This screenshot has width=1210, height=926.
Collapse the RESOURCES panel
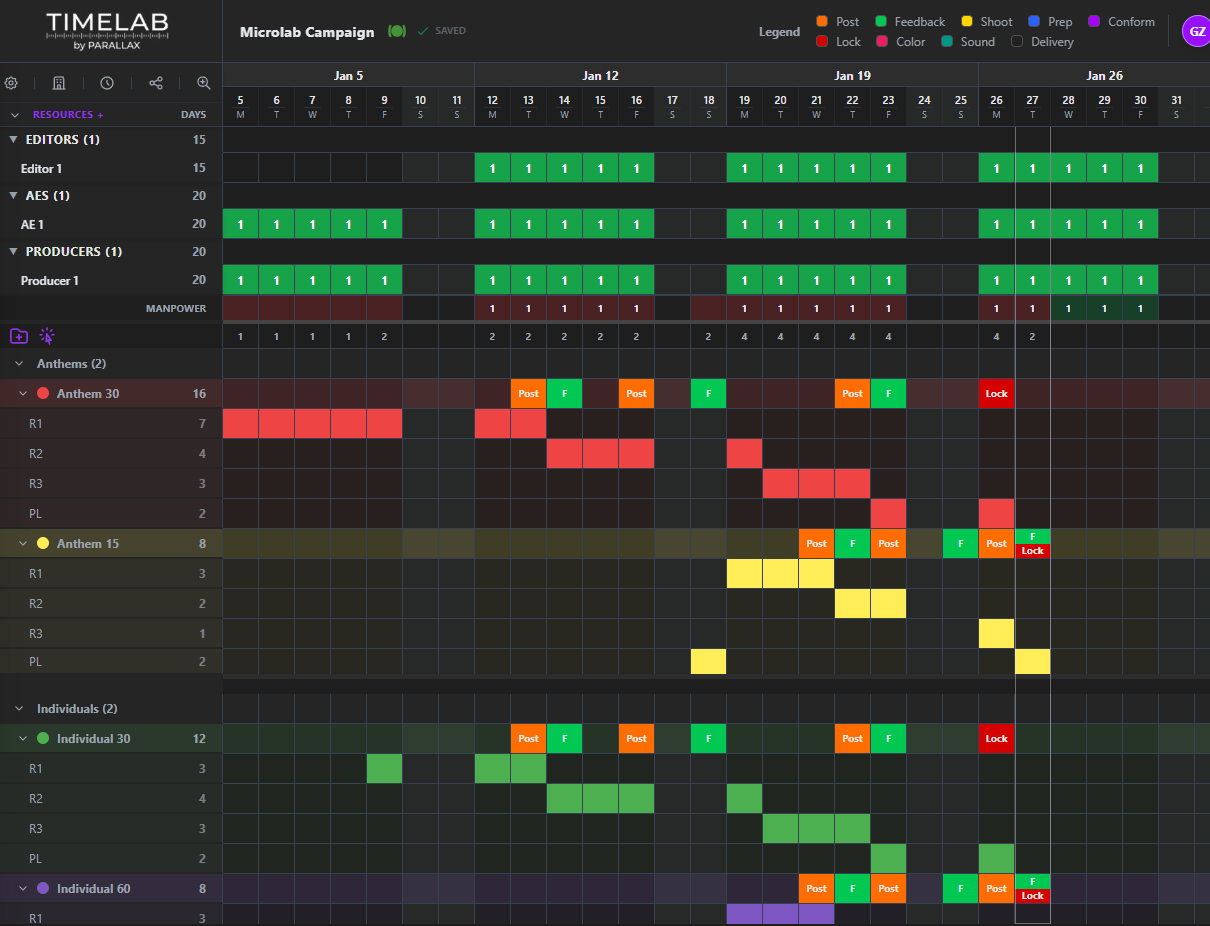tap(14, 114)
